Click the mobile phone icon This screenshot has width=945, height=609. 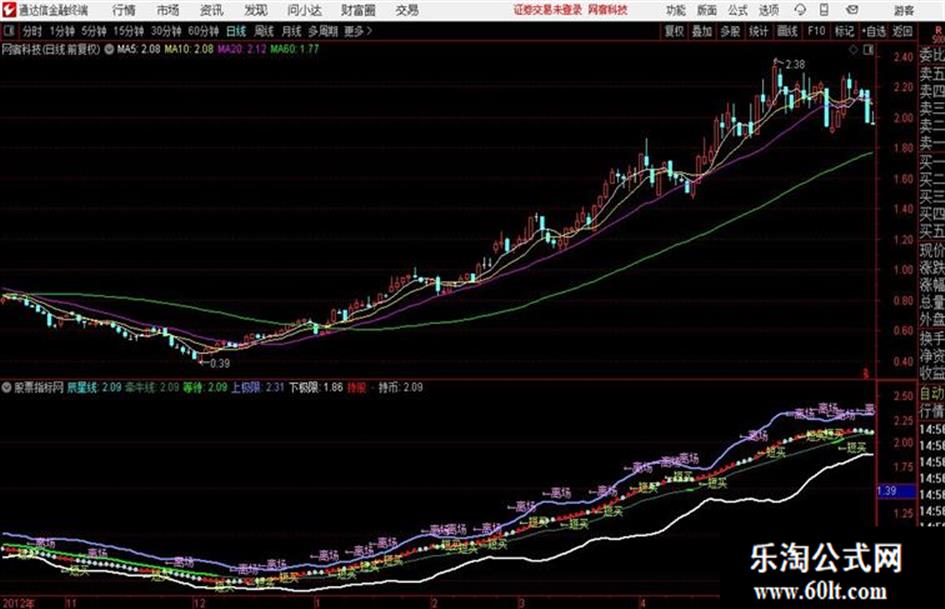pyautogui.click(x=824, y=10)
